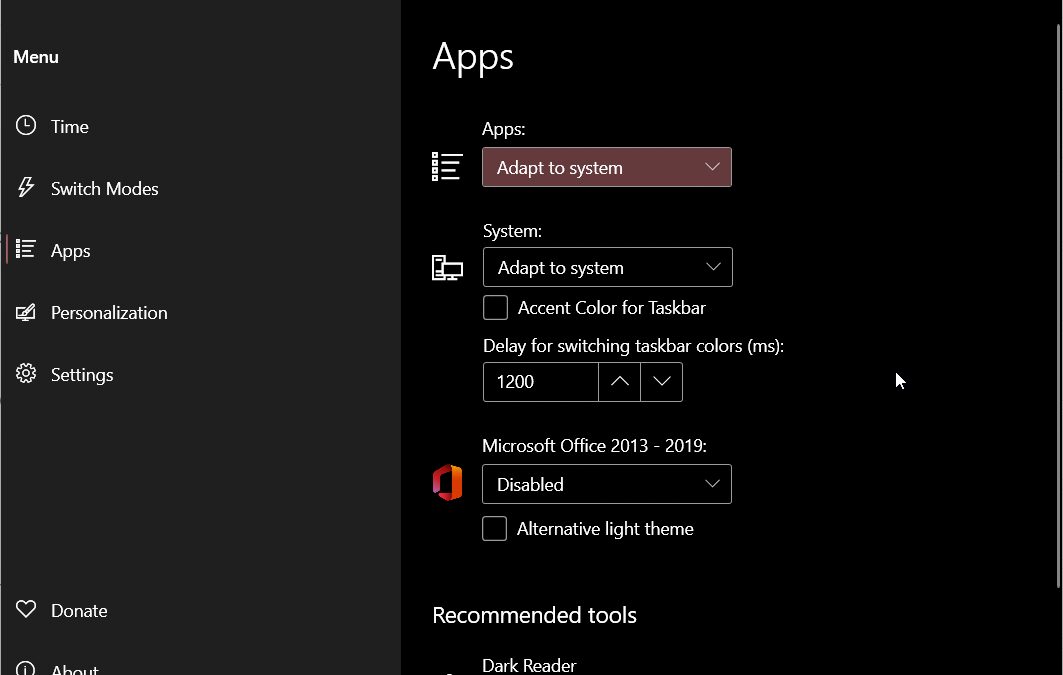Enable Accent Color for Taskbar checkbox
1063x675 pixels.
(496, 308)
